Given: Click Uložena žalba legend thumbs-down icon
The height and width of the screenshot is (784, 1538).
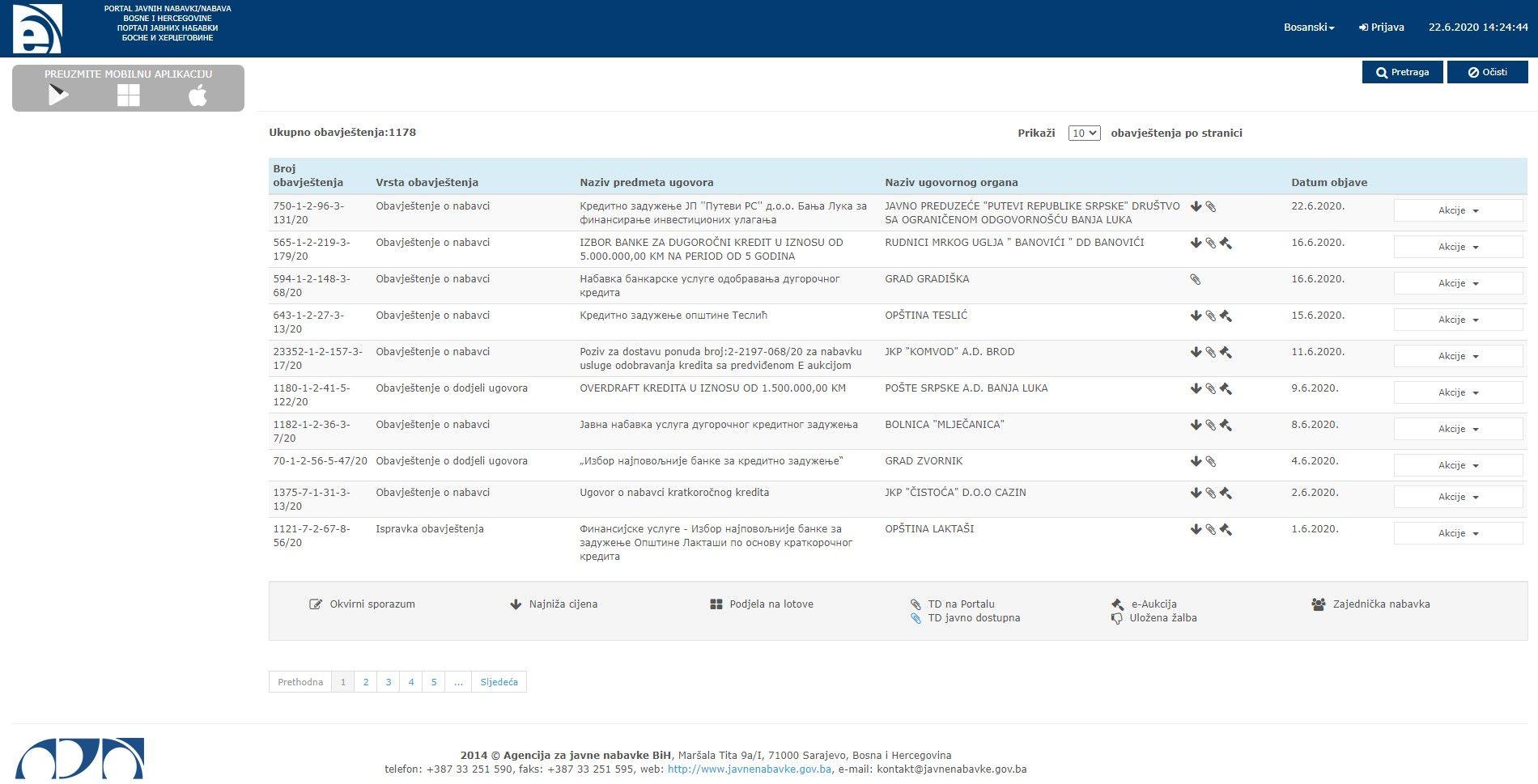Looking at the screenshot, I should [1117, 618].
